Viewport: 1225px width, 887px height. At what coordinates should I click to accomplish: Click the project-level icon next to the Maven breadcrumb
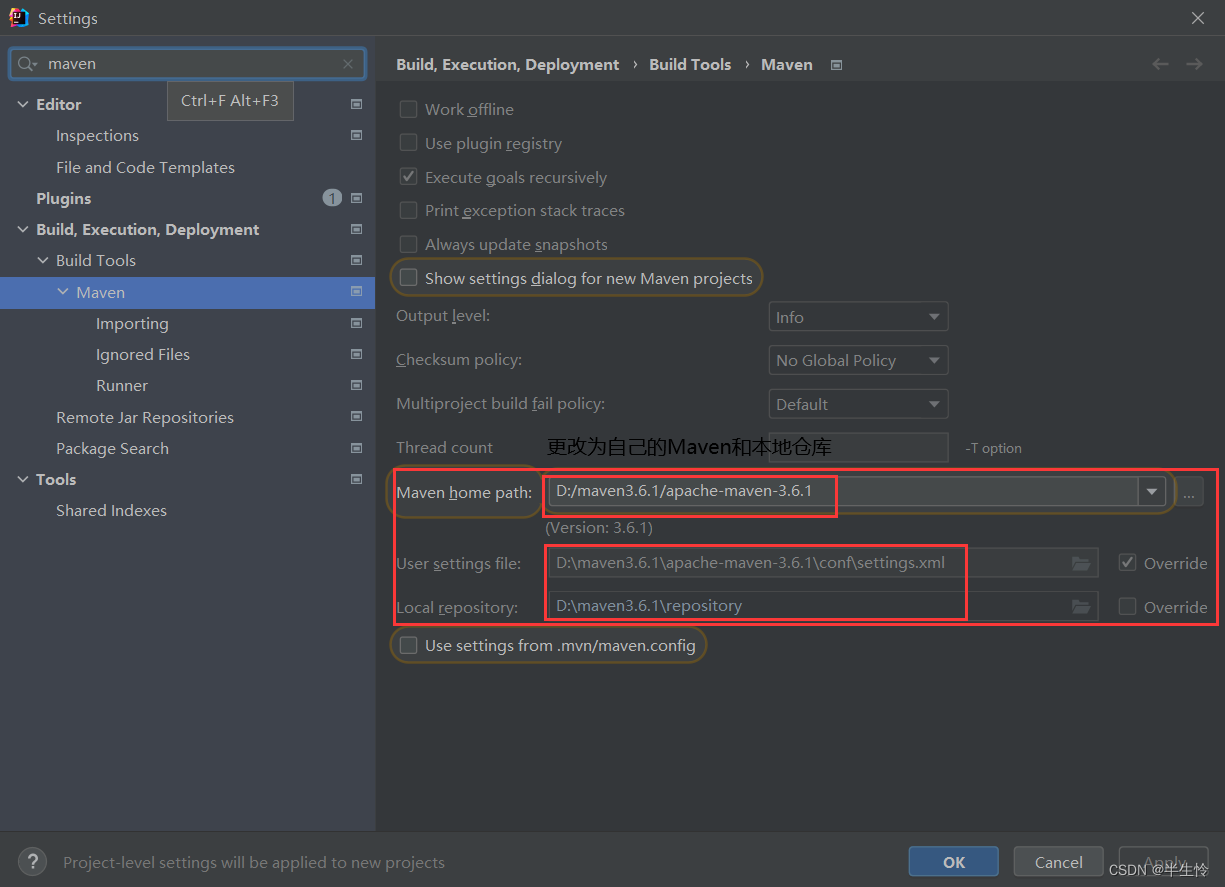pyautogui.click(x=837, y=65)
